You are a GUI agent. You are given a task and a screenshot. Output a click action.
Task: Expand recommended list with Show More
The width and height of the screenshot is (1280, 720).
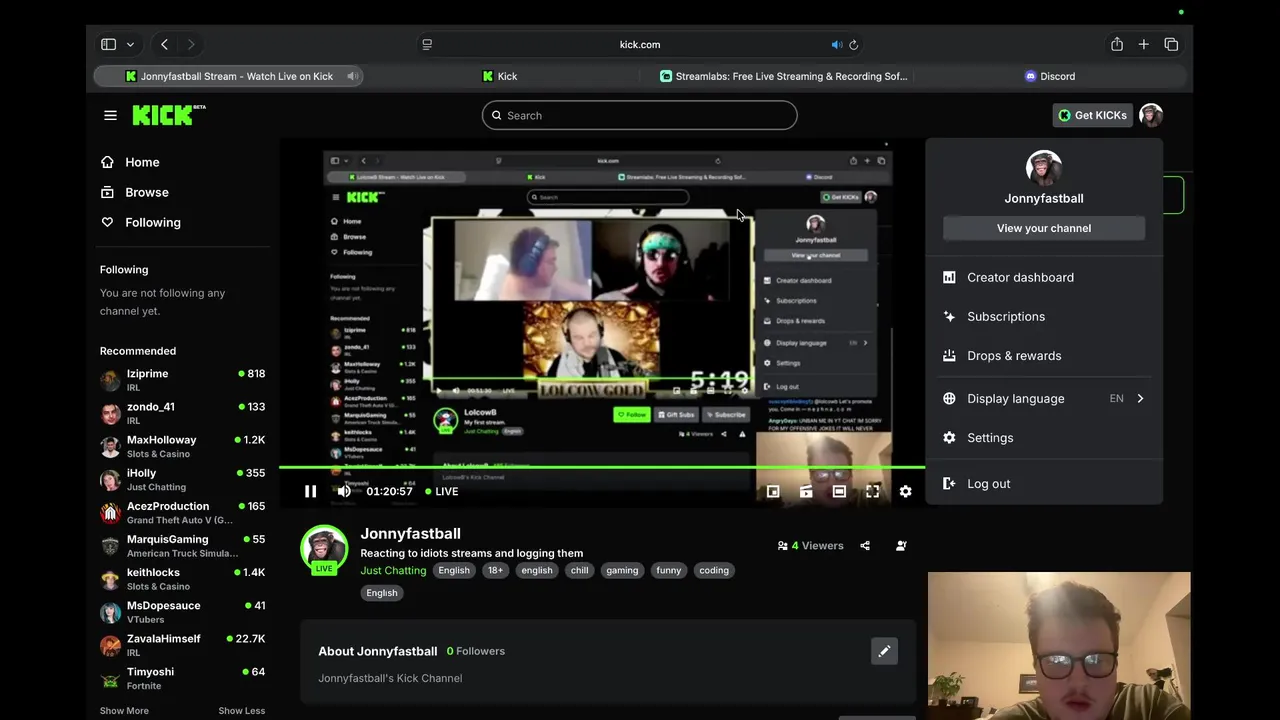tap(124, 711)
